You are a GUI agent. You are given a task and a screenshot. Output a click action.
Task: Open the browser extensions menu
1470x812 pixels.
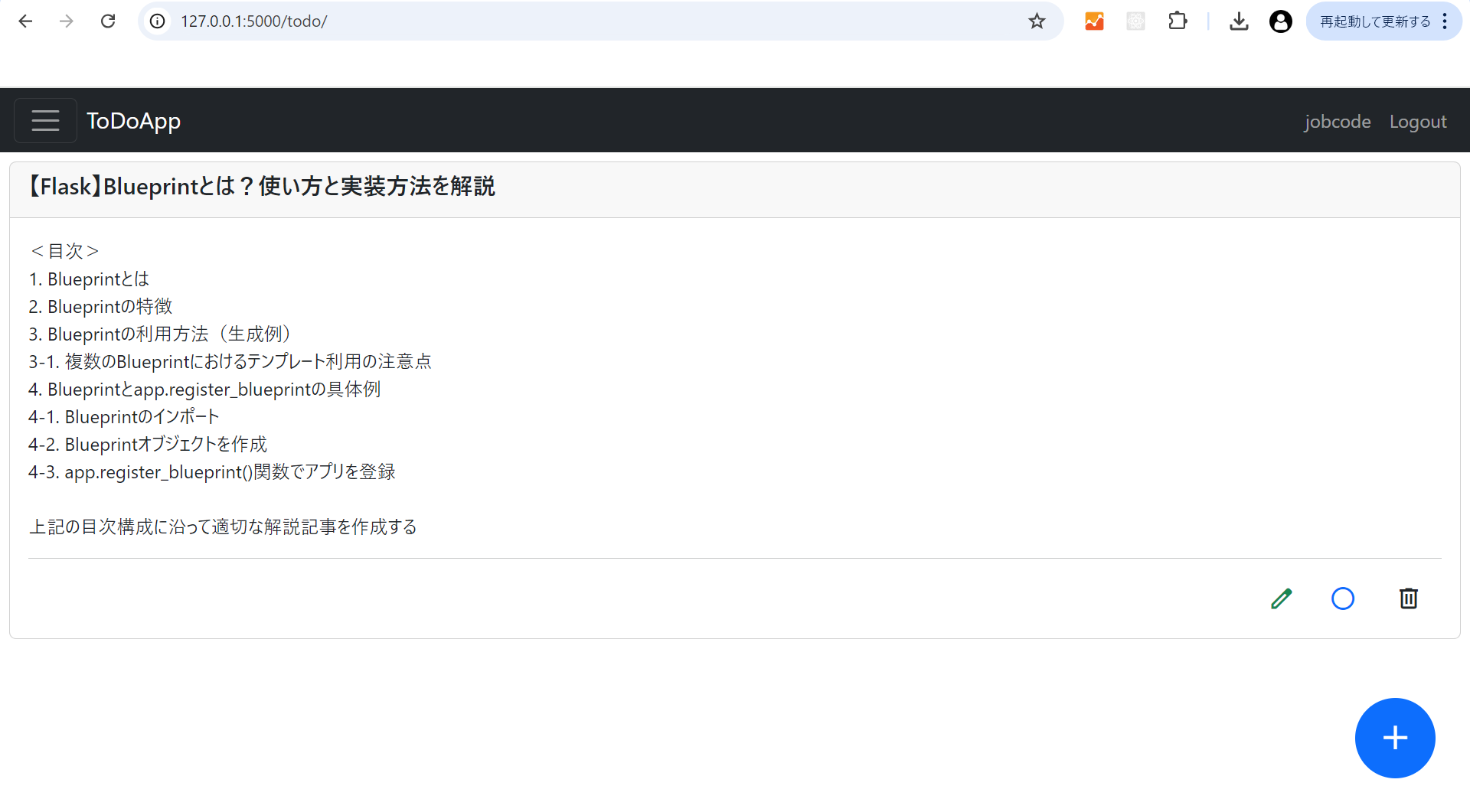click(x=1177, y=21)
